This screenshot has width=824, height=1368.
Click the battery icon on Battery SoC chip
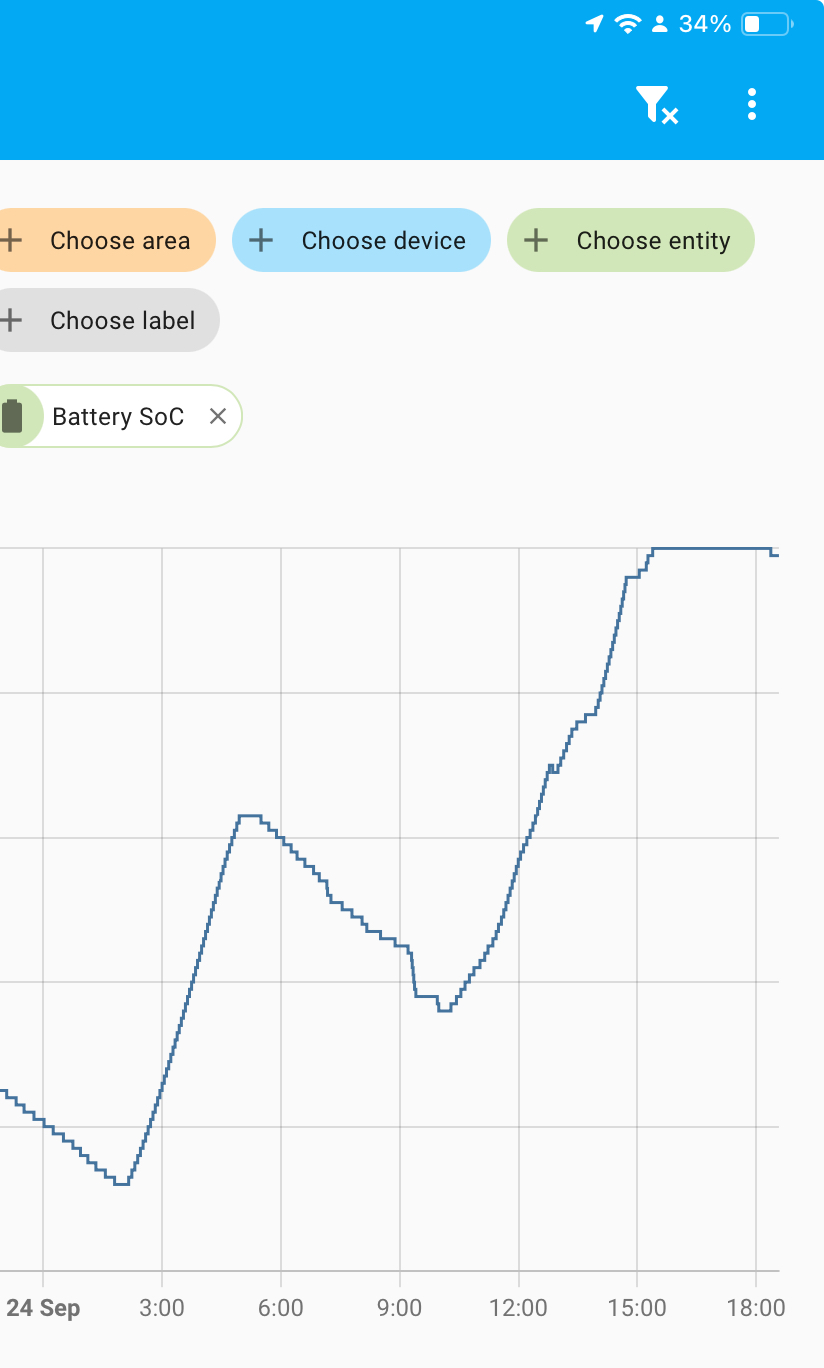[x=12, y=416]
